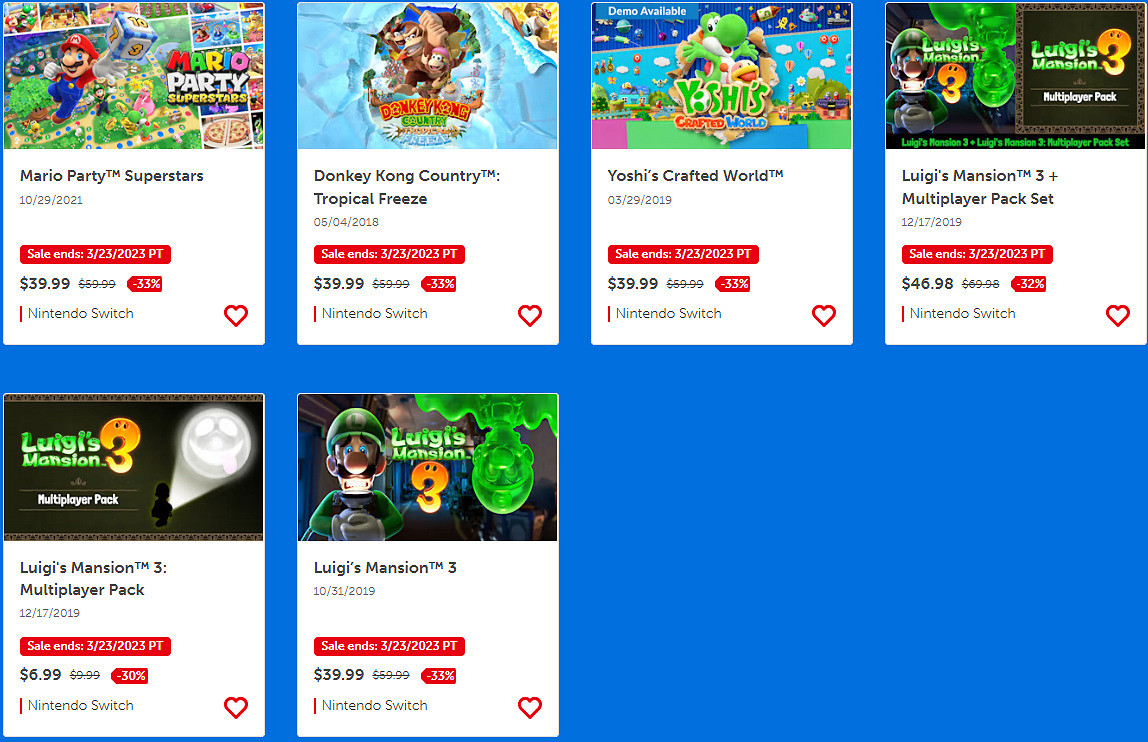Viewport: 1148px width, 742px height.
Task: Open Luigi's Mansion 3 standalone cover image
Action: 428,467
